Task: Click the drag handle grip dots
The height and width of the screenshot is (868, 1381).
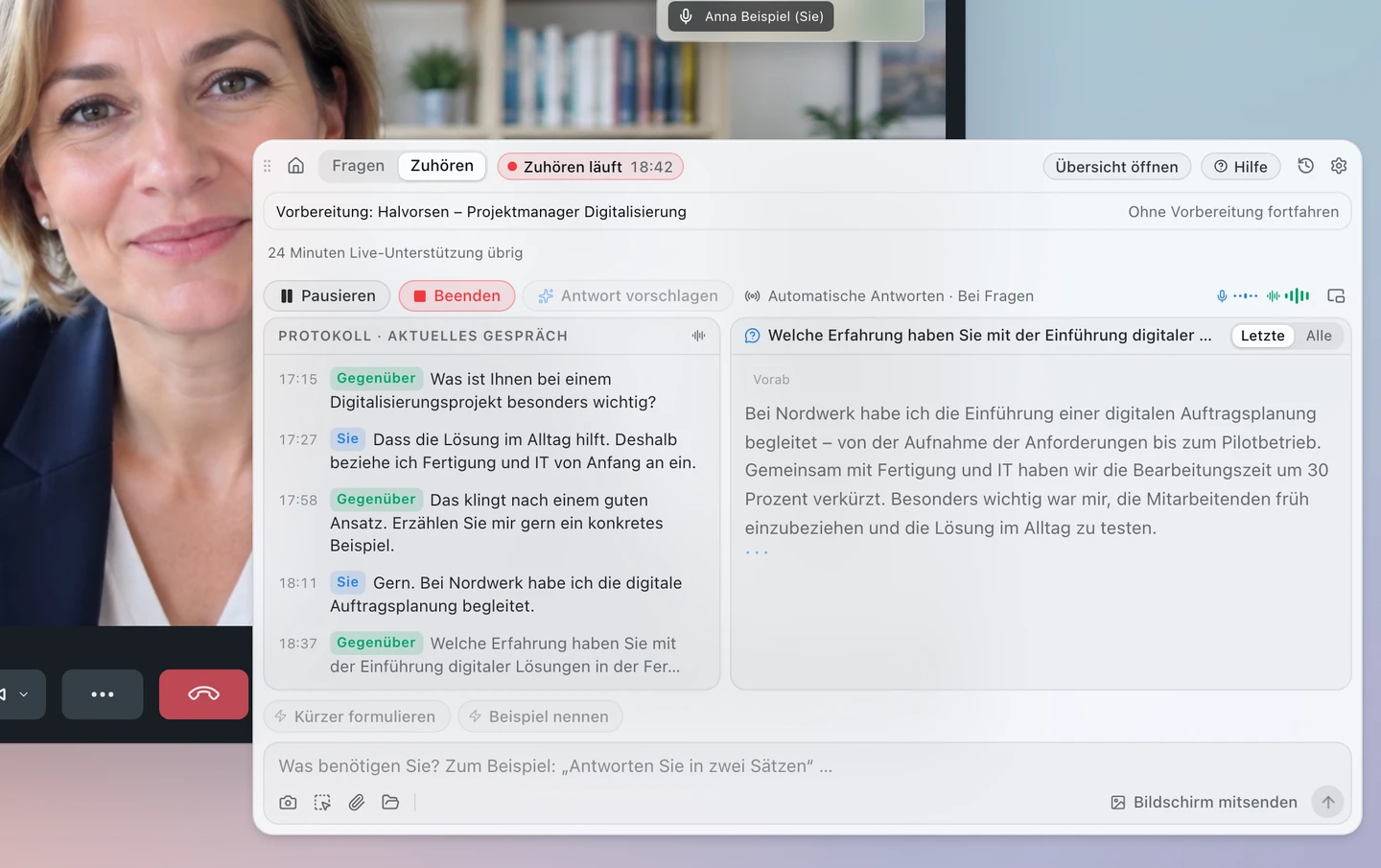Action: pos(268,166)
